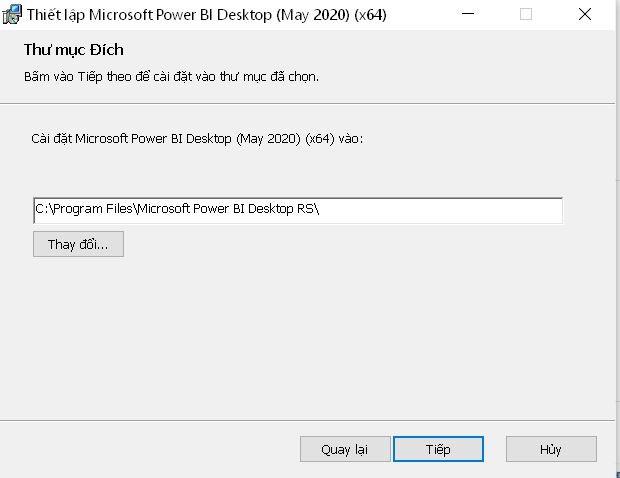Click the Thay đổi... button
620x478 pixels.
tap(78, 244)
